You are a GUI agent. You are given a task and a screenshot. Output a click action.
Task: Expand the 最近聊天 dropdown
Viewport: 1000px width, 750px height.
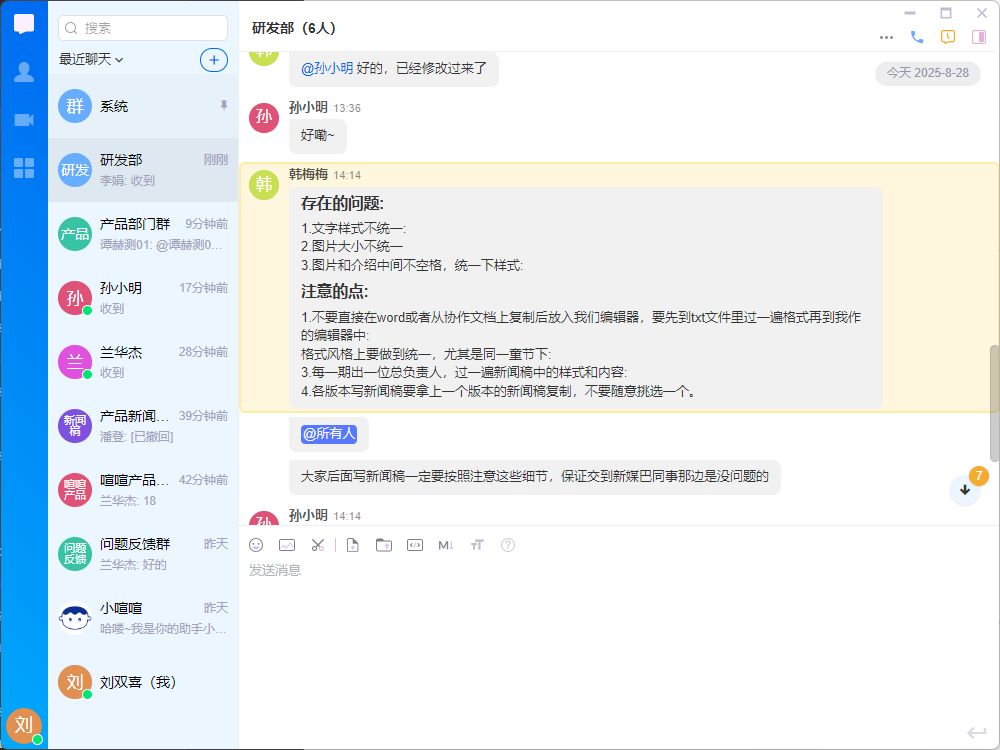pyautogui.click(x=91, y=60)
